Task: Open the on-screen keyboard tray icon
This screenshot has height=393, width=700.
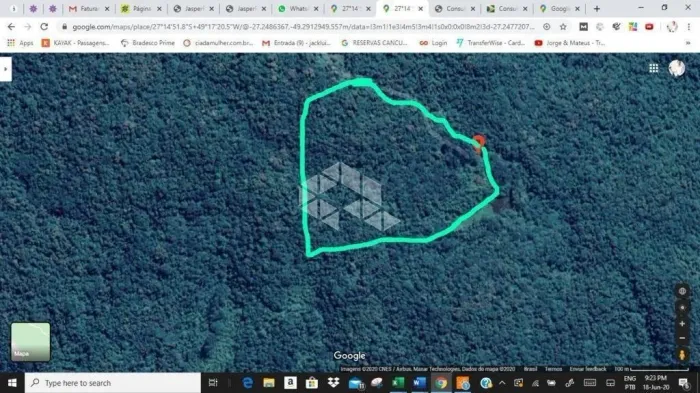Action: pyautogui.click(x=589, y=383)
